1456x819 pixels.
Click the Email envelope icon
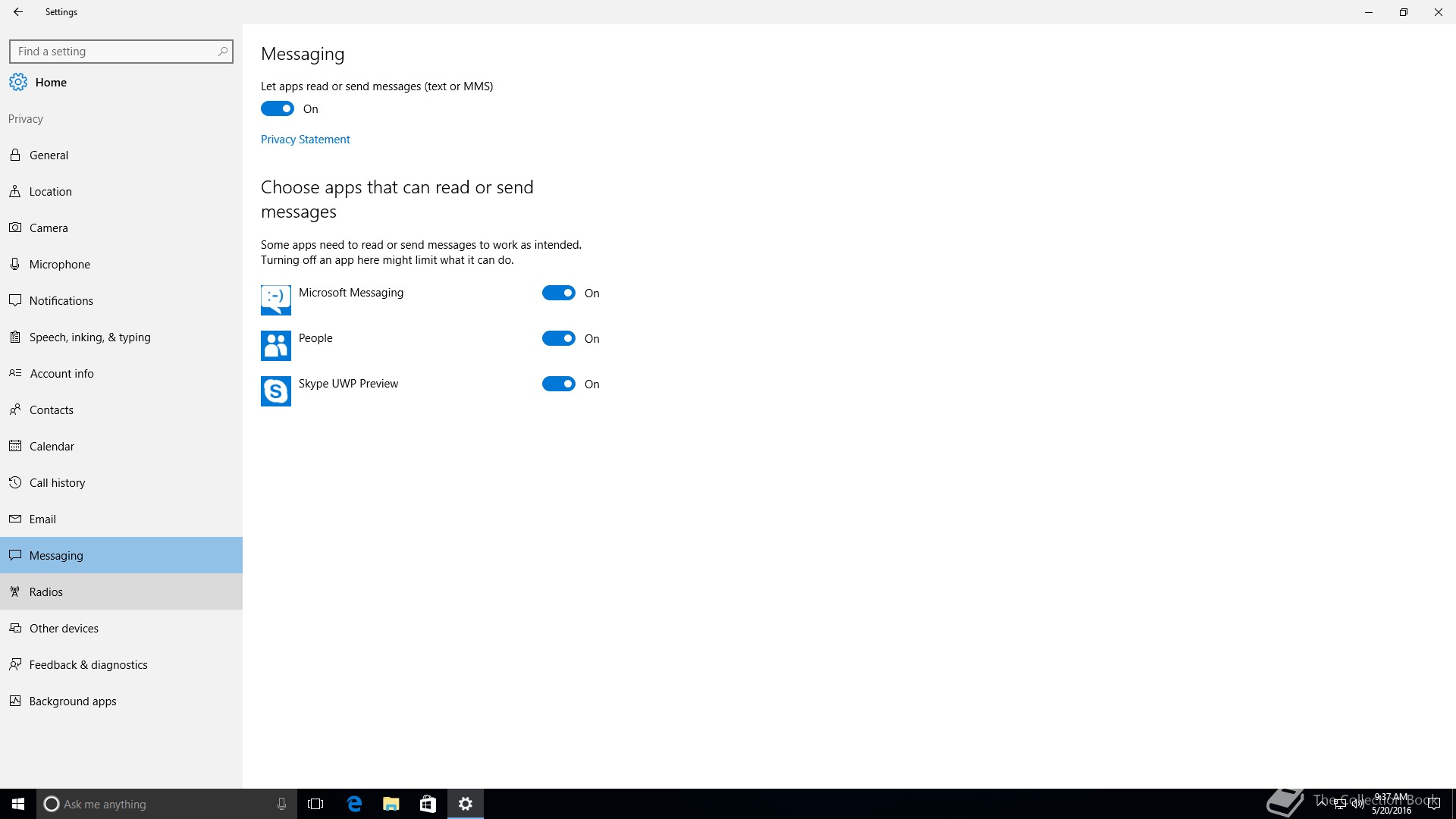[15, 519]
